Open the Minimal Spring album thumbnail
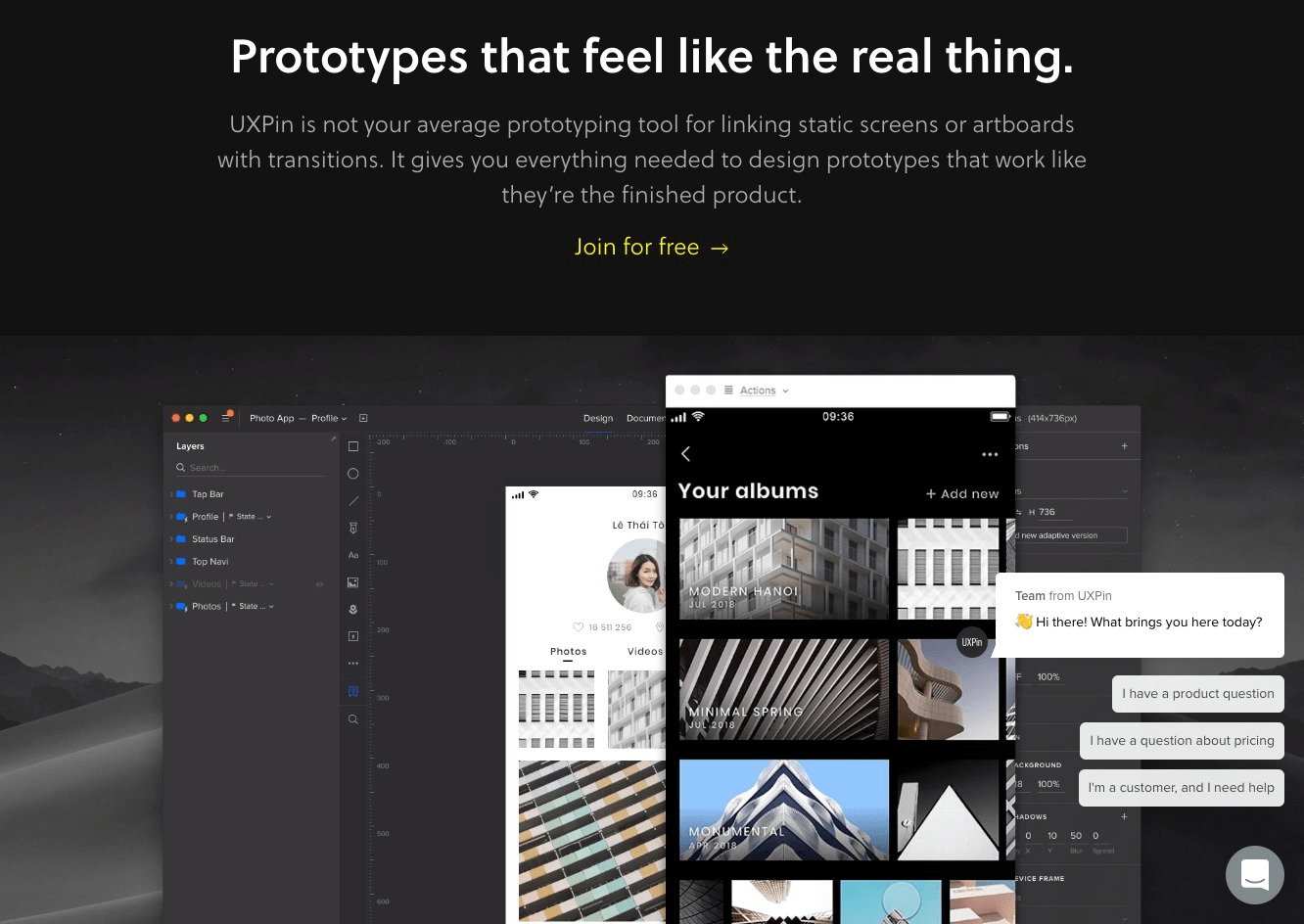The width and height of the screenshot is (1304, 924). pos(784,689)
